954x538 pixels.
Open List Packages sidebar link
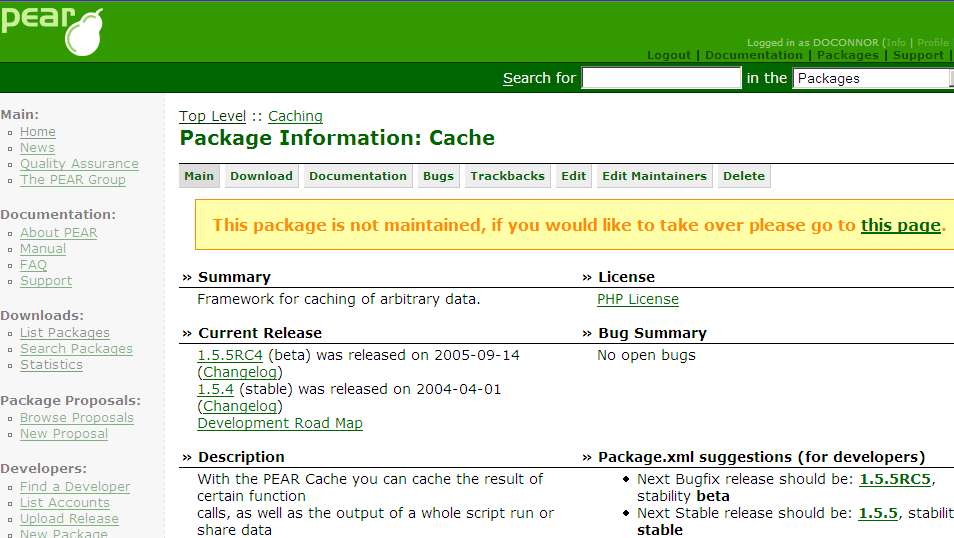(65, 333)
